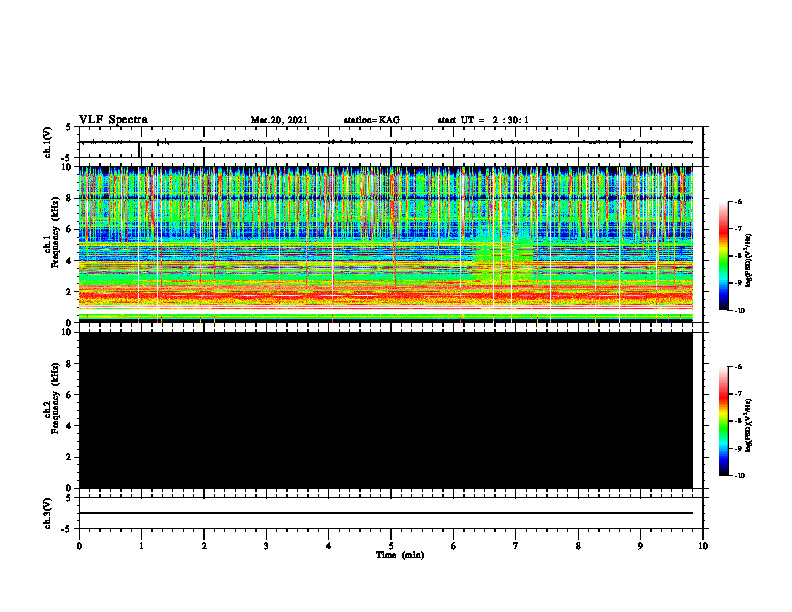Viewport: 792px width, 612px height.
Task: Click the "Time (min)" axis label
Action: click(400, 555)
